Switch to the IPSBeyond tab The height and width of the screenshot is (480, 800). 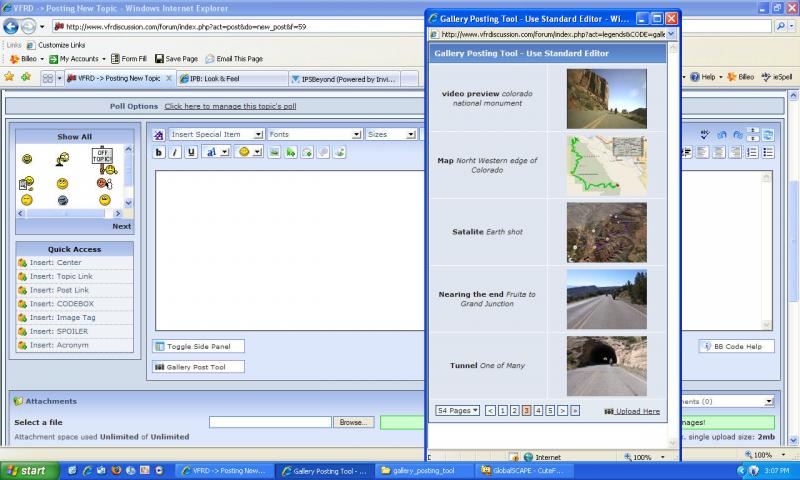pyautogui.click(x=344, y=79)
